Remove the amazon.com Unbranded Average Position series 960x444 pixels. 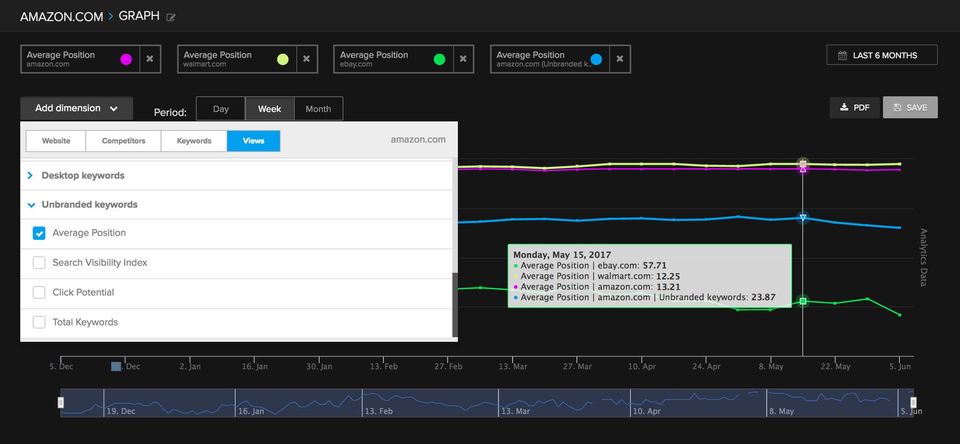[x=620, y=59]
